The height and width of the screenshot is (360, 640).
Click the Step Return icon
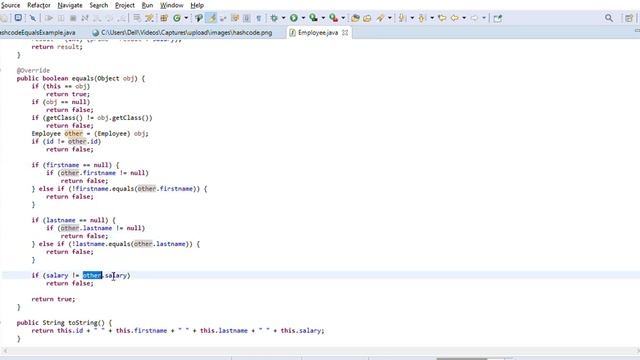pos(121,18)
